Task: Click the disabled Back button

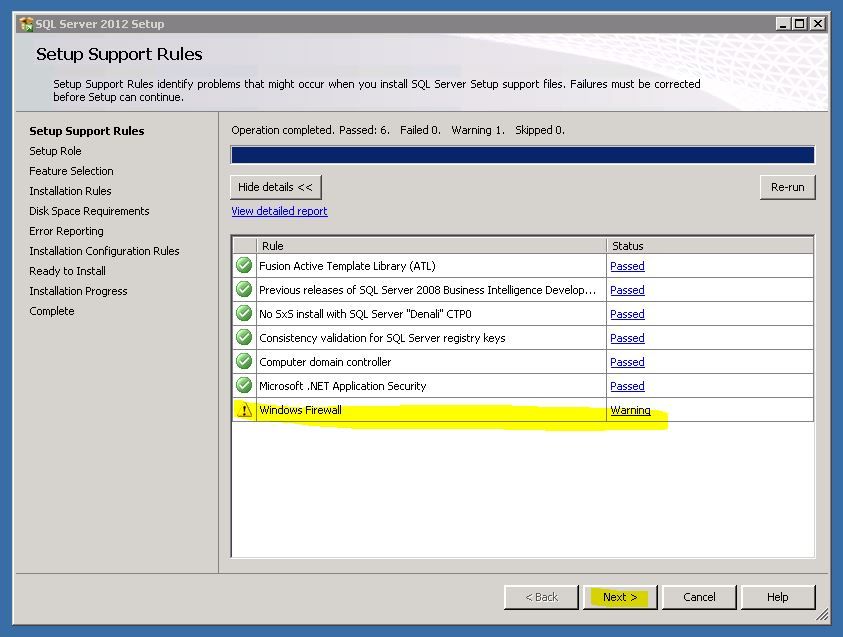Action: pos(541,597)
